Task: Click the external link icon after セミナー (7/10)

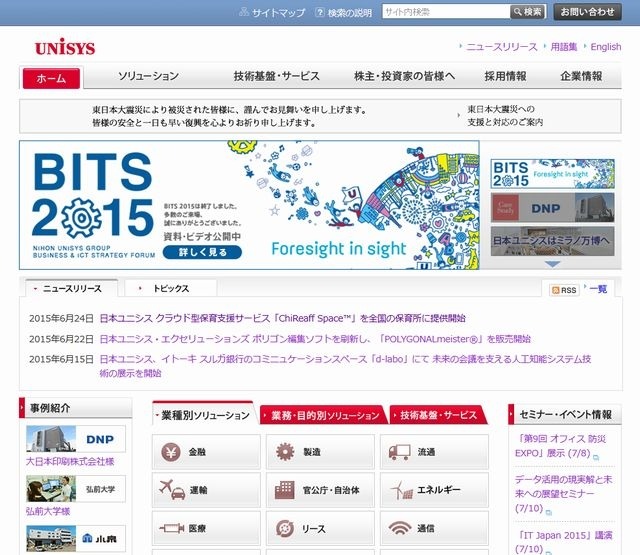Action: tap(549, 513)
